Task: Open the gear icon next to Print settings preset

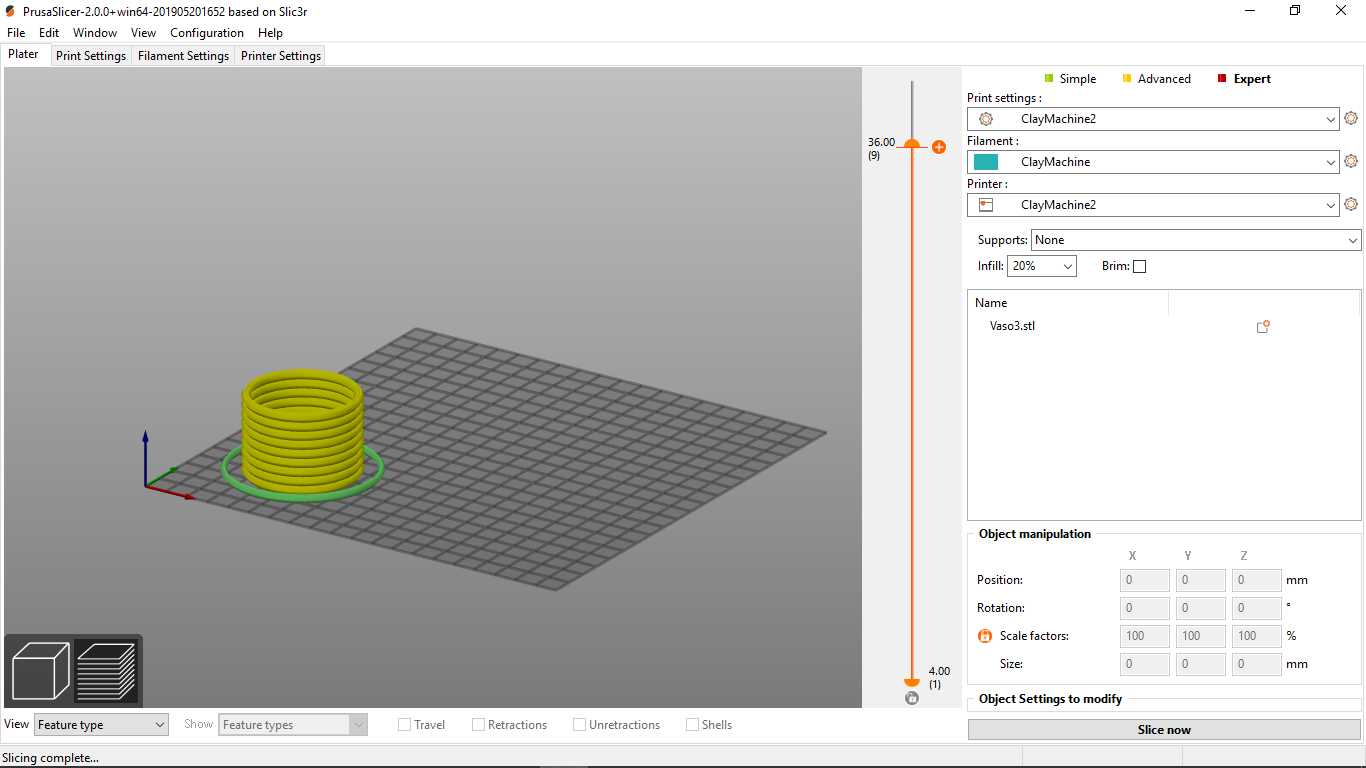Action: pos(1351,118)
